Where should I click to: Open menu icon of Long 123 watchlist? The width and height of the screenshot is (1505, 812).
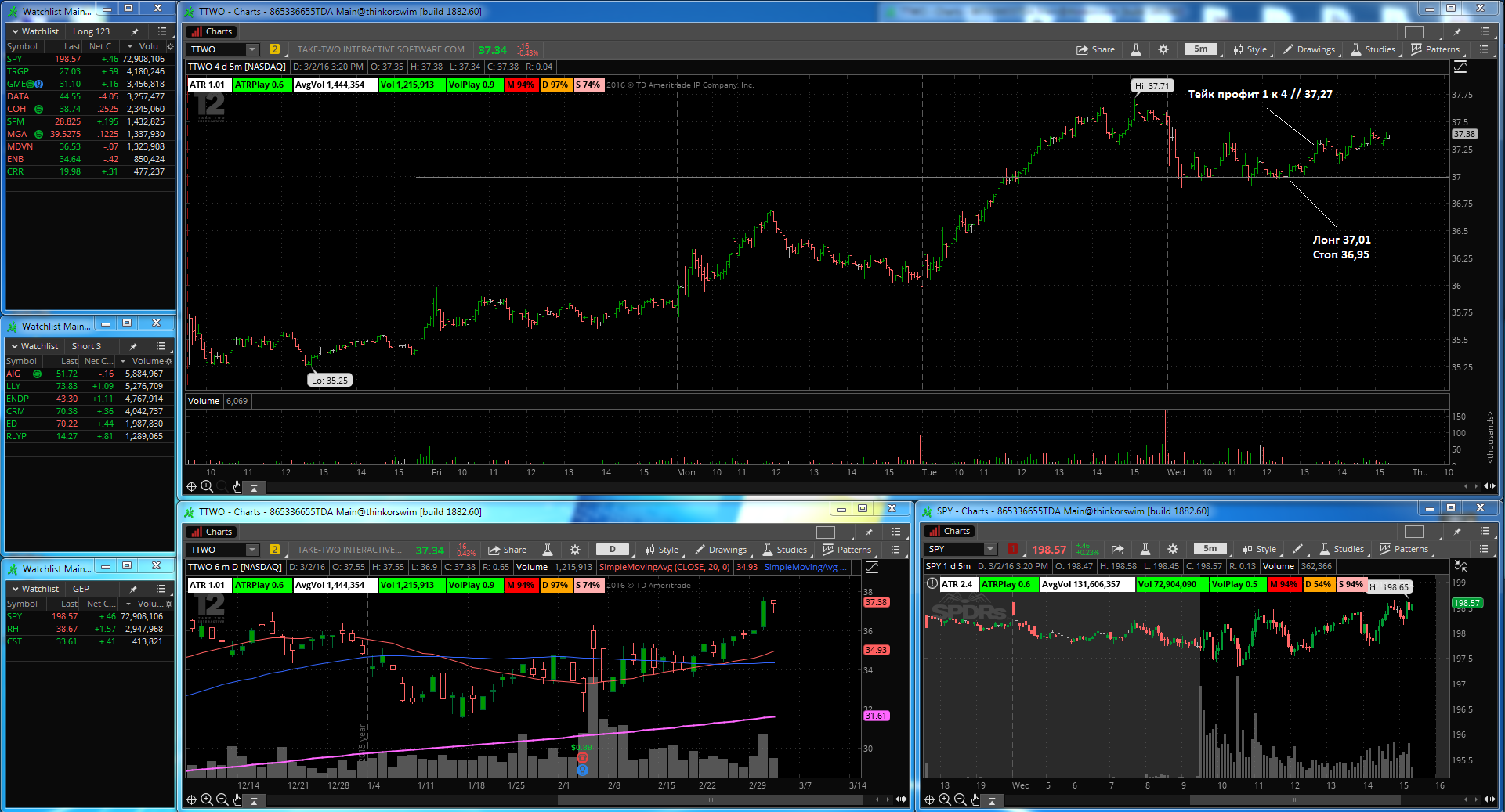pyautogui.click(x=162, y=31)
